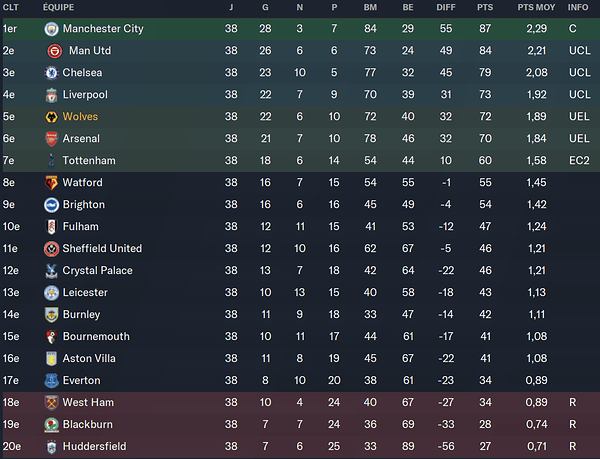Click the Man Utd club badge
The height and width of the screenshot is (459, 600).
tap(54, 51)
